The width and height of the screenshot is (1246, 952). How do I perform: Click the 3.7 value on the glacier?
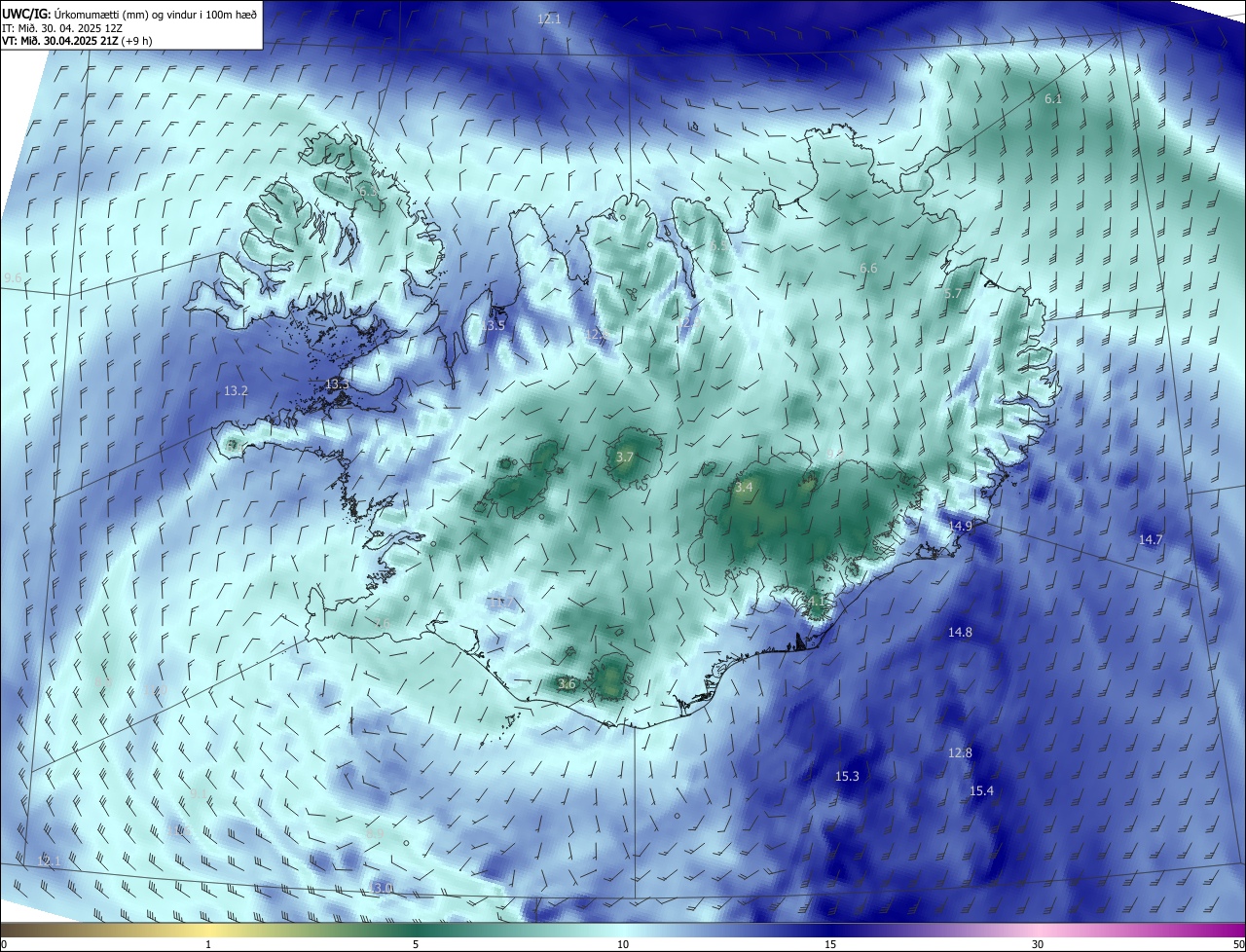(625, 457)
